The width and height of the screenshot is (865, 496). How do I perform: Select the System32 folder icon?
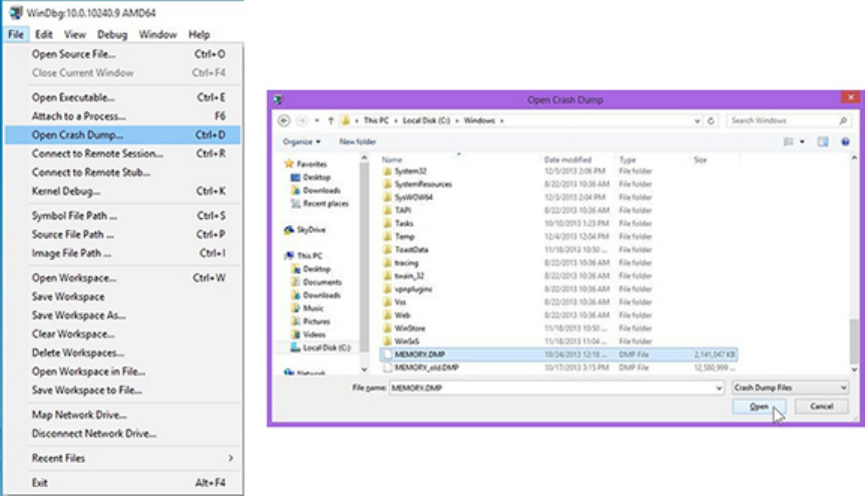coord(387,171)
